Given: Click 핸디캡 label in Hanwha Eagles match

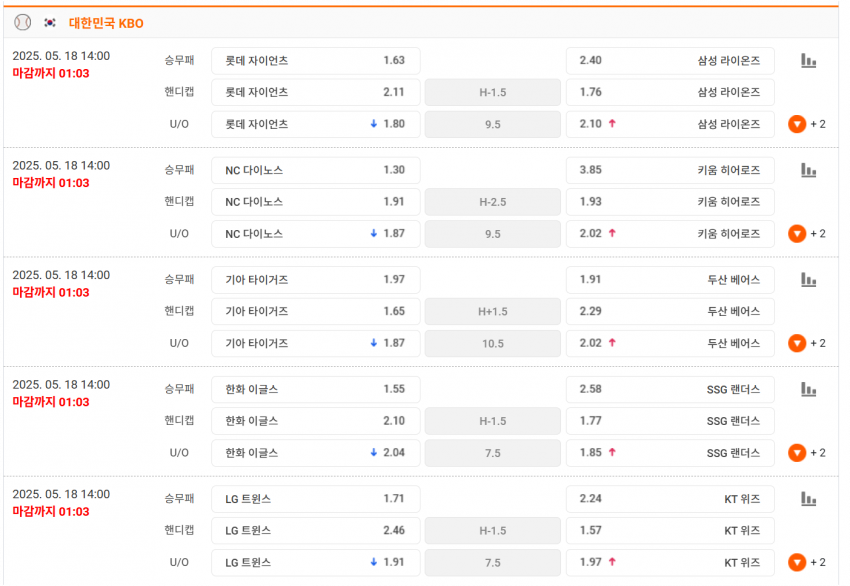Looking at the screenshot, I should pos(179,420).
